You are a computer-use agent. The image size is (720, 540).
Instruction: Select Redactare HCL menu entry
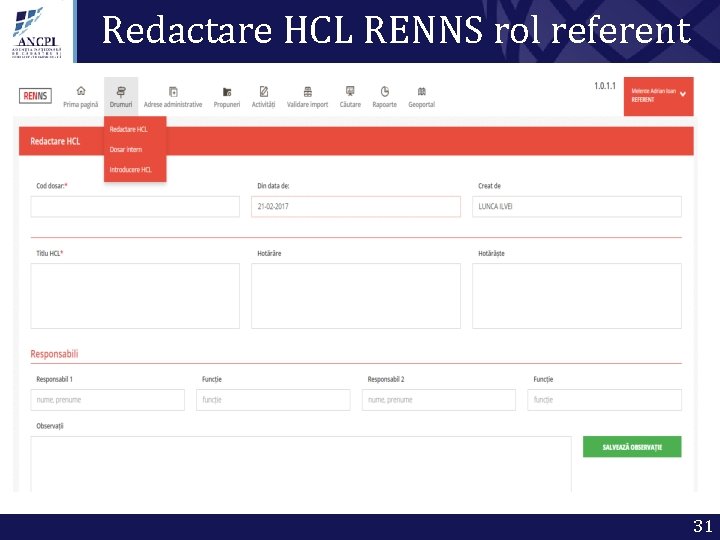coord(129,129)
